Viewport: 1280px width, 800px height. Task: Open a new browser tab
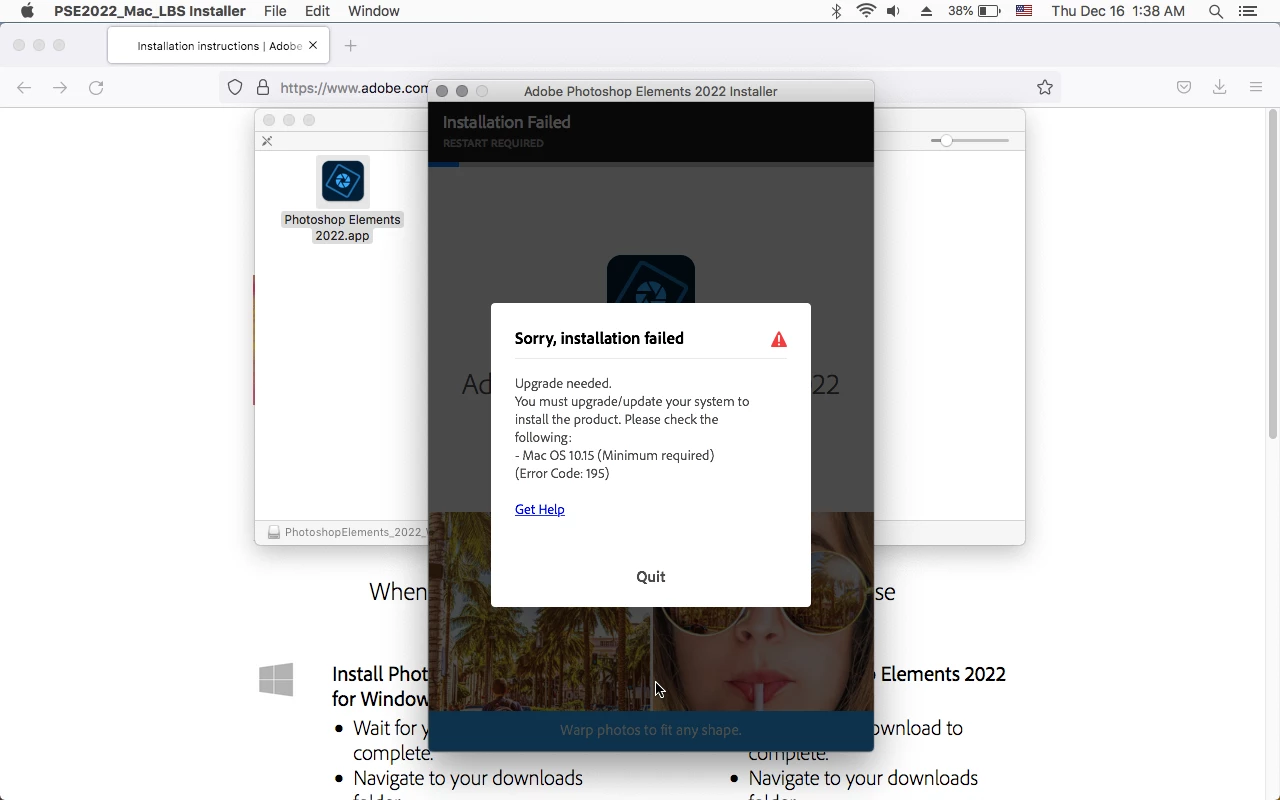click(350, 46)
